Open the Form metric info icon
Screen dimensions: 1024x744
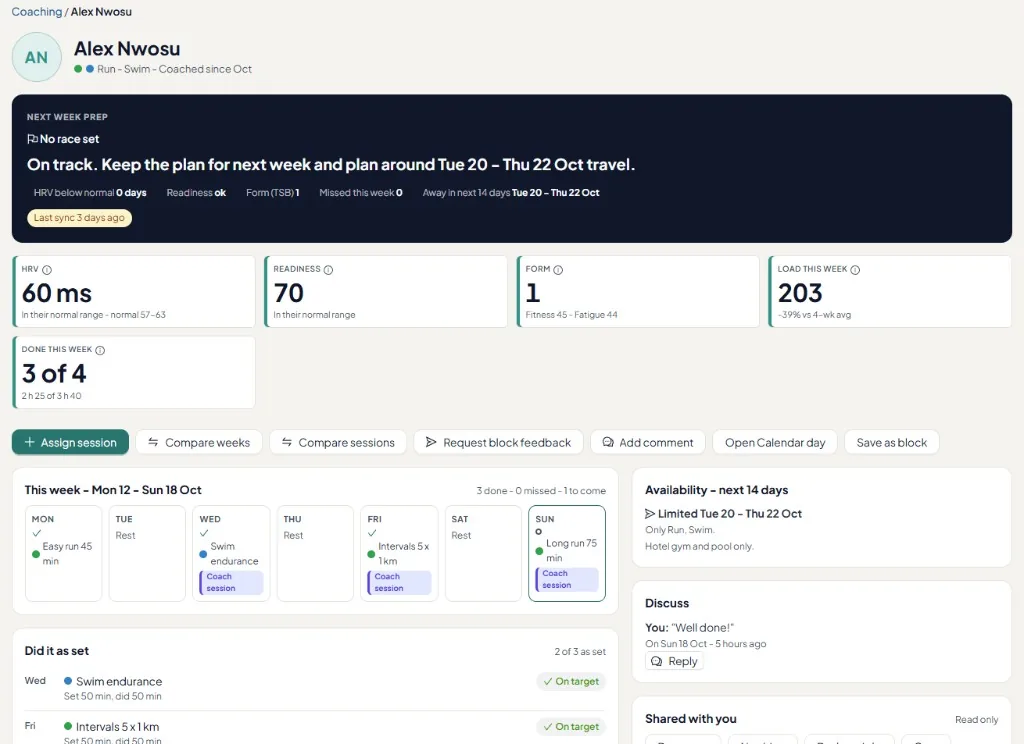558,270
